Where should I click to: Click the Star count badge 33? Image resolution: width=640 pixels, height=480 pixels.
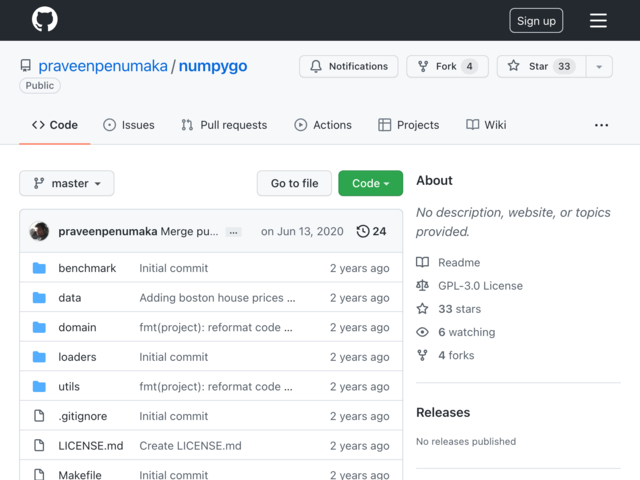[564, 66]
